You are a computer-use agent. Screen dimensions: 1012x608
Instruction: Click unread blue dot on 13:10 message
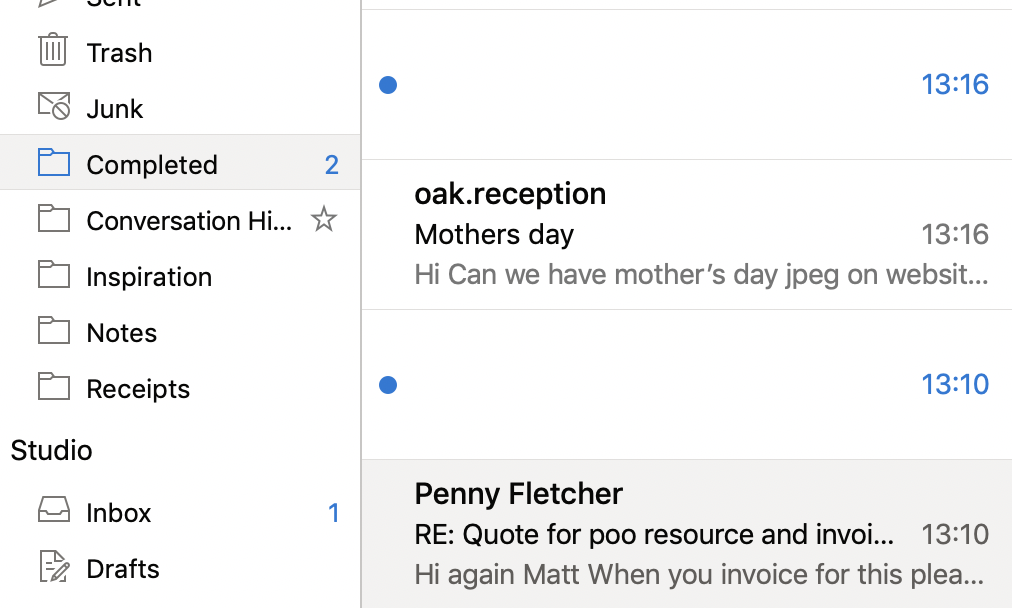(x=389, y=385)
